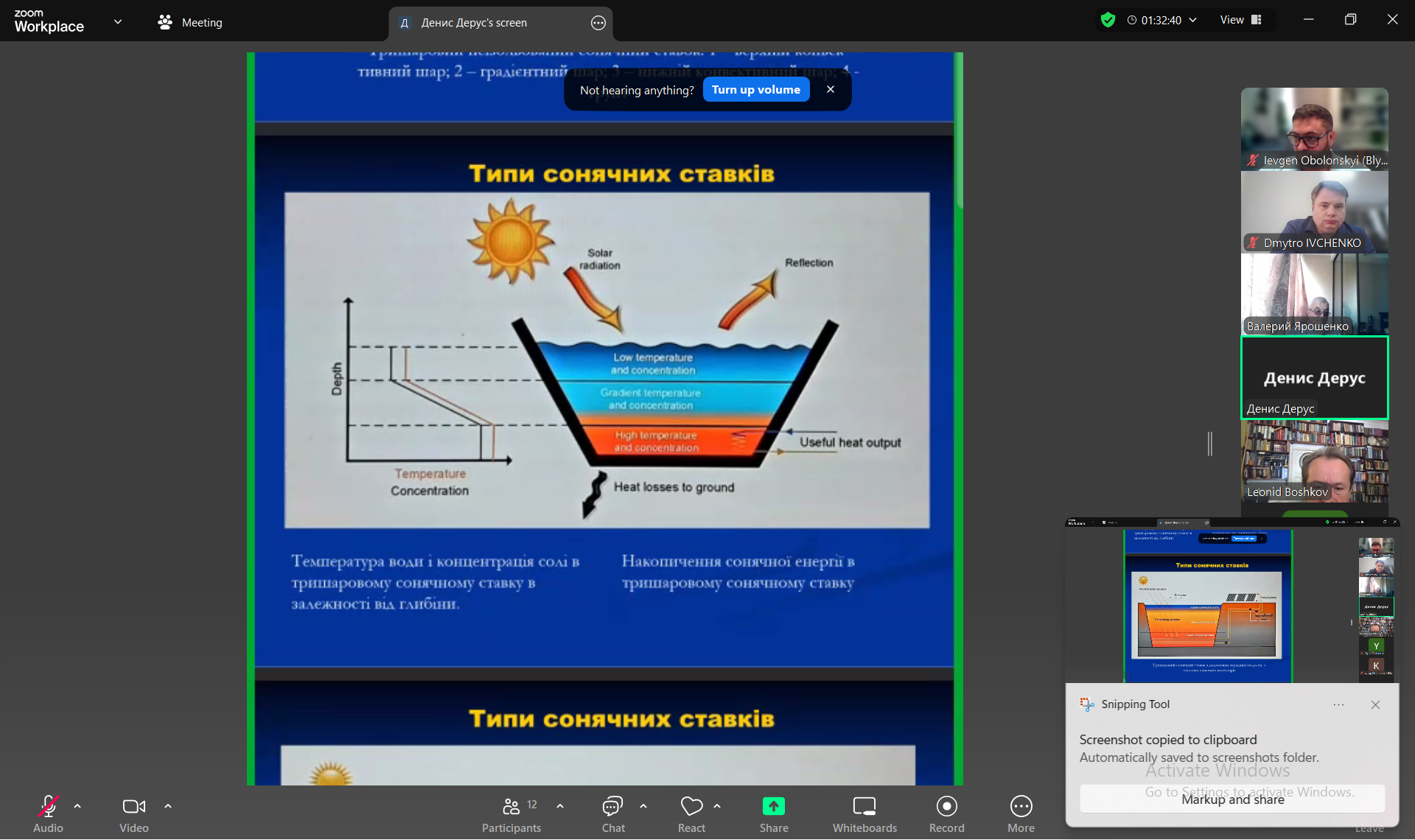
Task: Open the Participants panel
Action: [511, 814]
